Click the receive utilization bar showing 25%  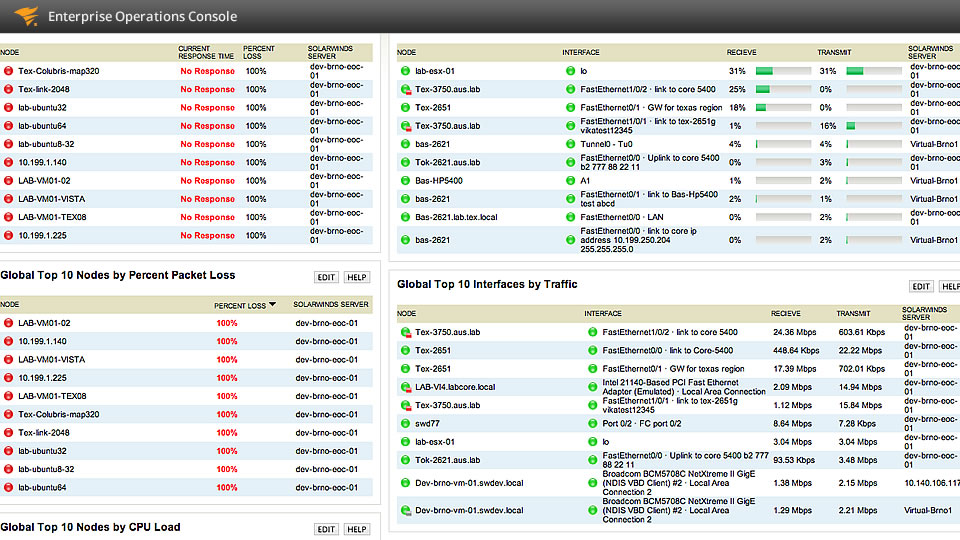(784, 89)
